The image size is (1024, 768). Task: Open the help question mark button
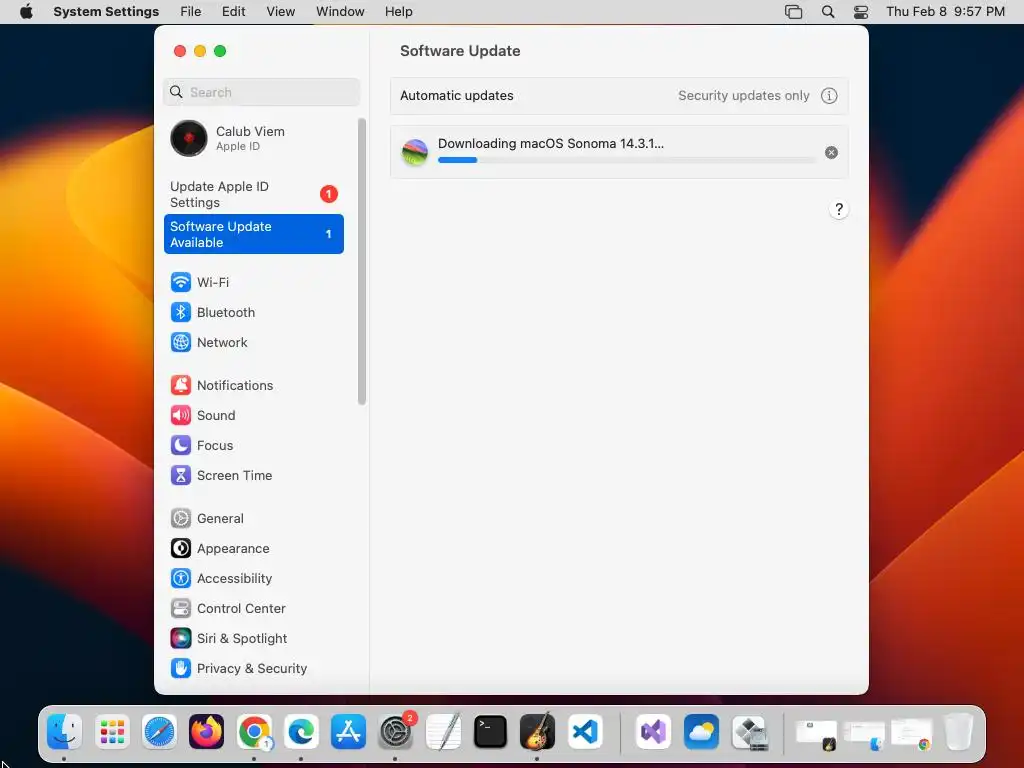pos(839,210)
